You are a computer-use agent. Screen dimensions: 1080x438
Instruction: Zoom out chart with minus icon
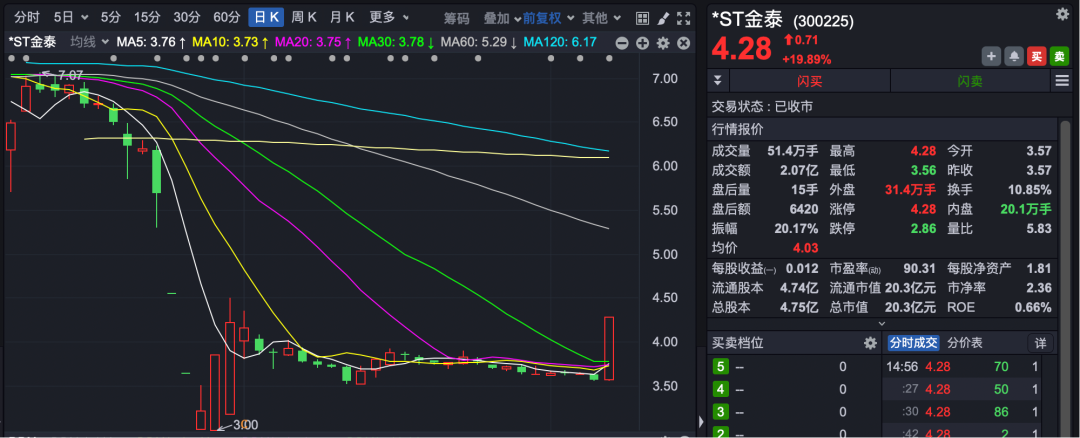point(622,42)
